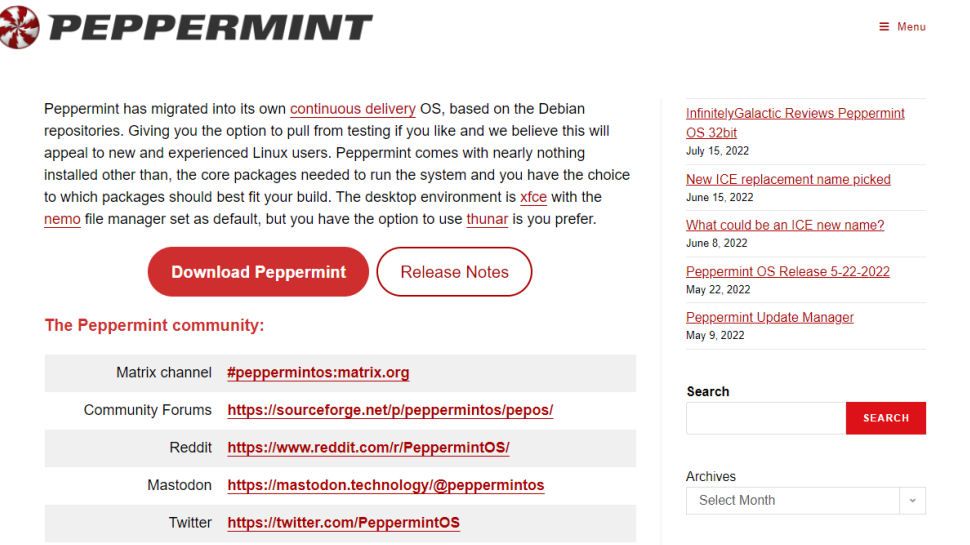Open the Mastodon @peppermintos link
970x545 pixels.
tap(385, 485)
